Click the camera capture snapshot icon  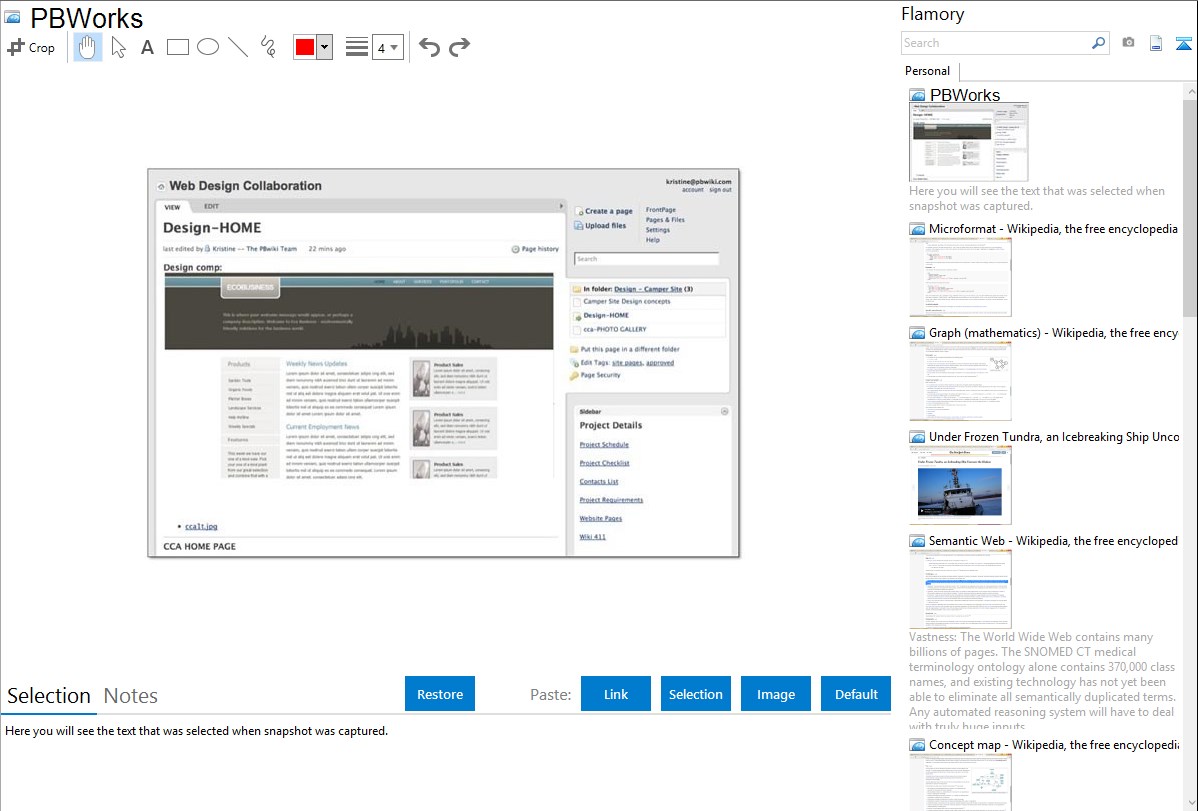click(1128, 43)
